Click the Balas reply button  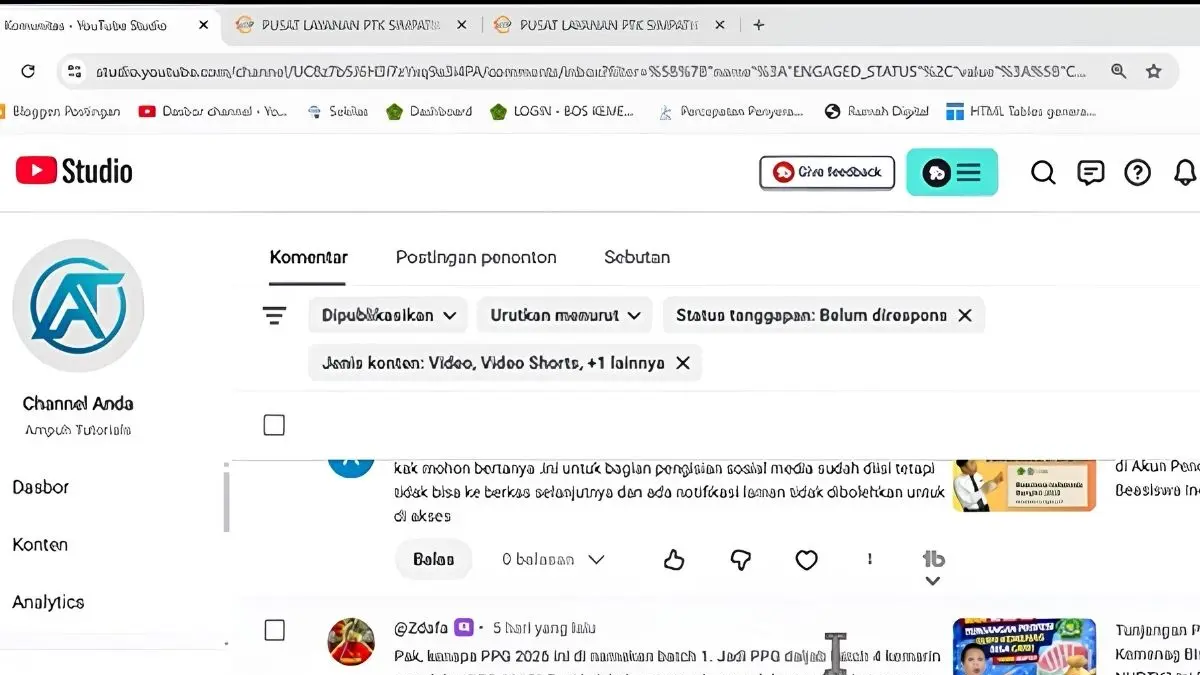433,560
